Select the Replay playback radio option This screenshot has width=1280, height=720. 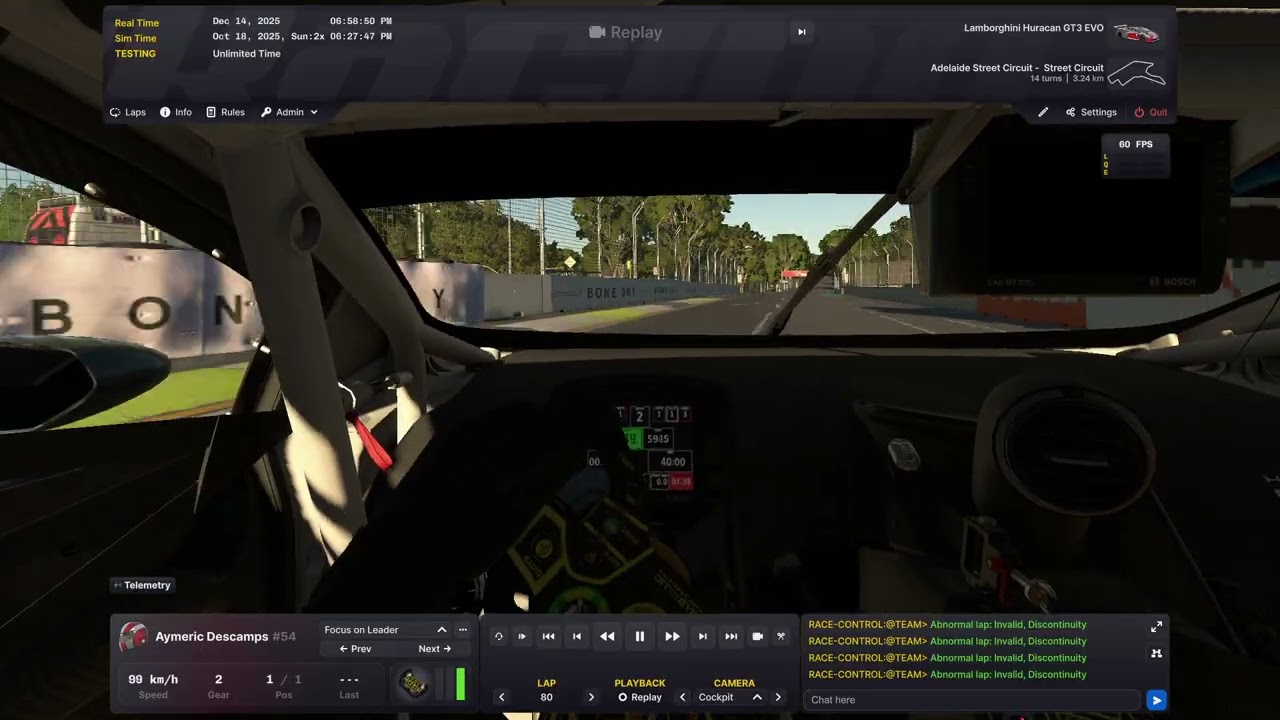coord(640,697)
